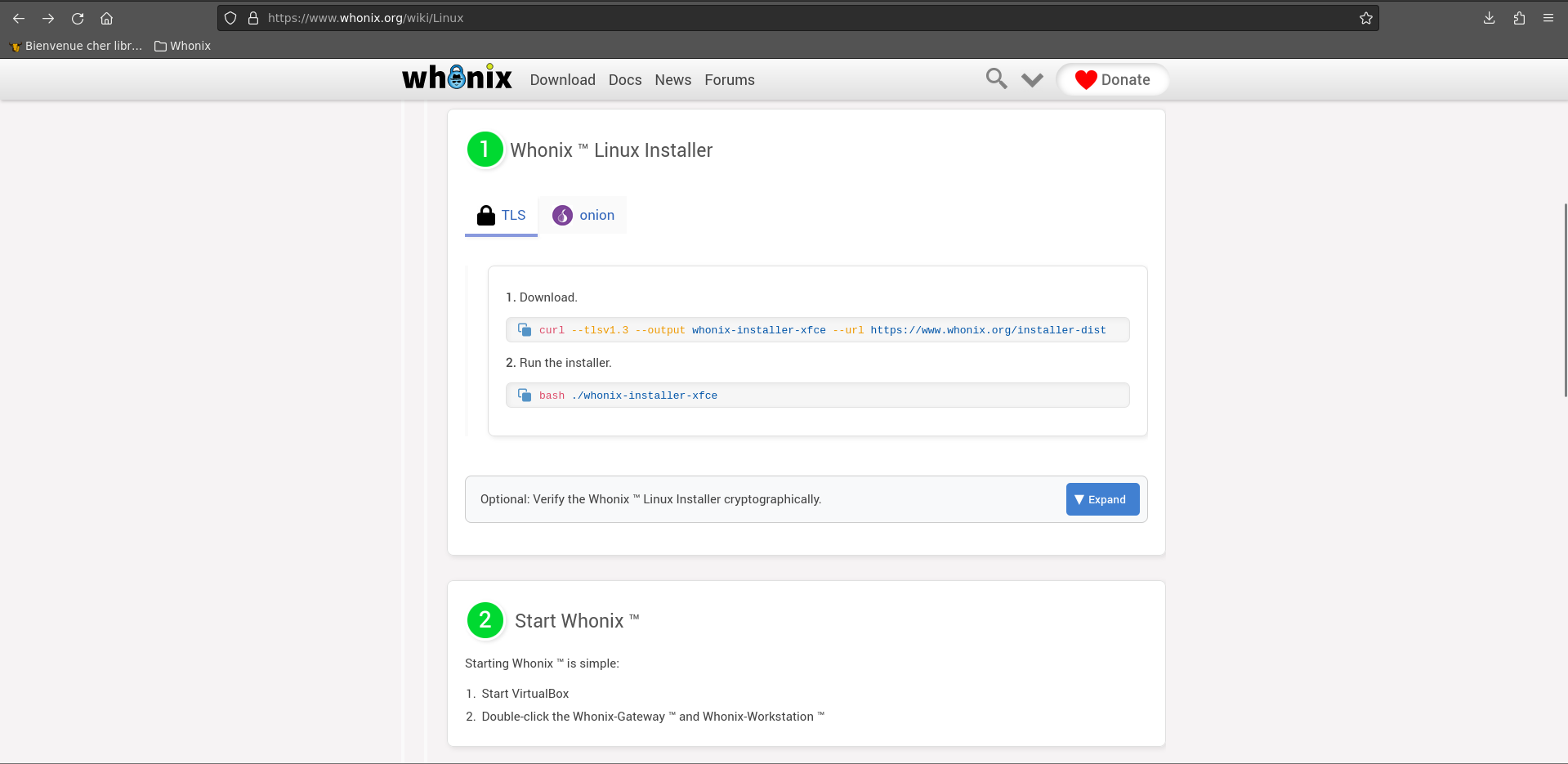Click the 'Double-click the Whonix-Gateway' list item
The width and height of the screenshot is (1568, 764).
pyautogui.click(x=653, y=717)
